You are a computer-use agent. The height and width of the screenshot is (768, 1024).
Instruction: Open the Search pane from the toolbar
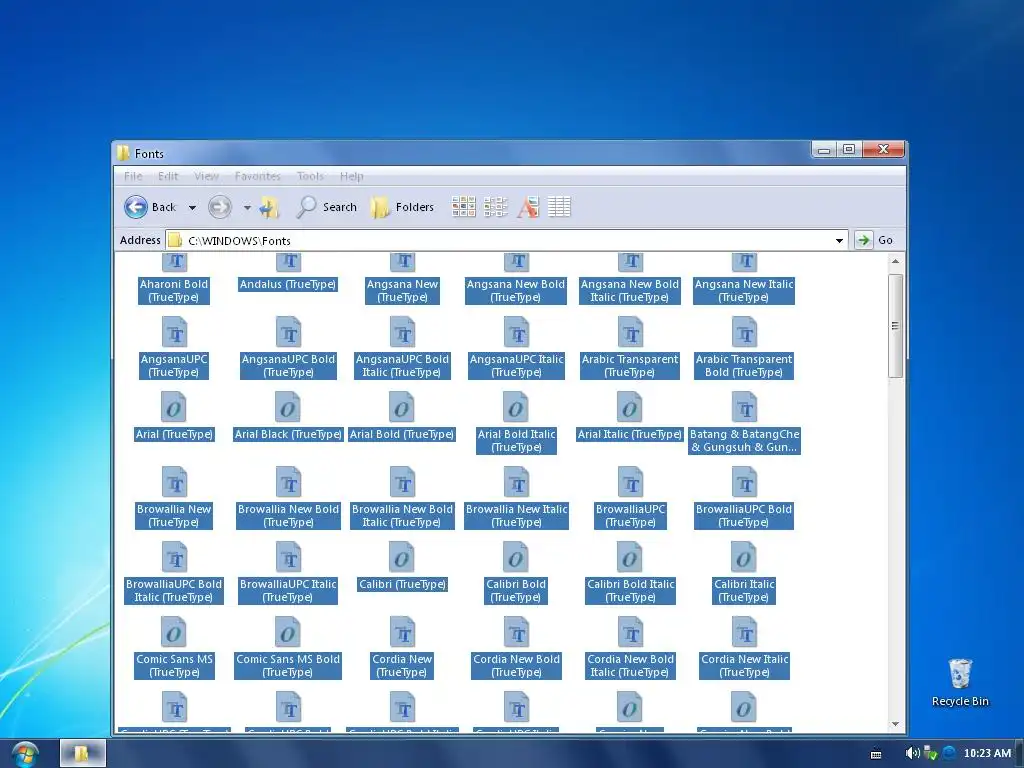coord(327,207)
